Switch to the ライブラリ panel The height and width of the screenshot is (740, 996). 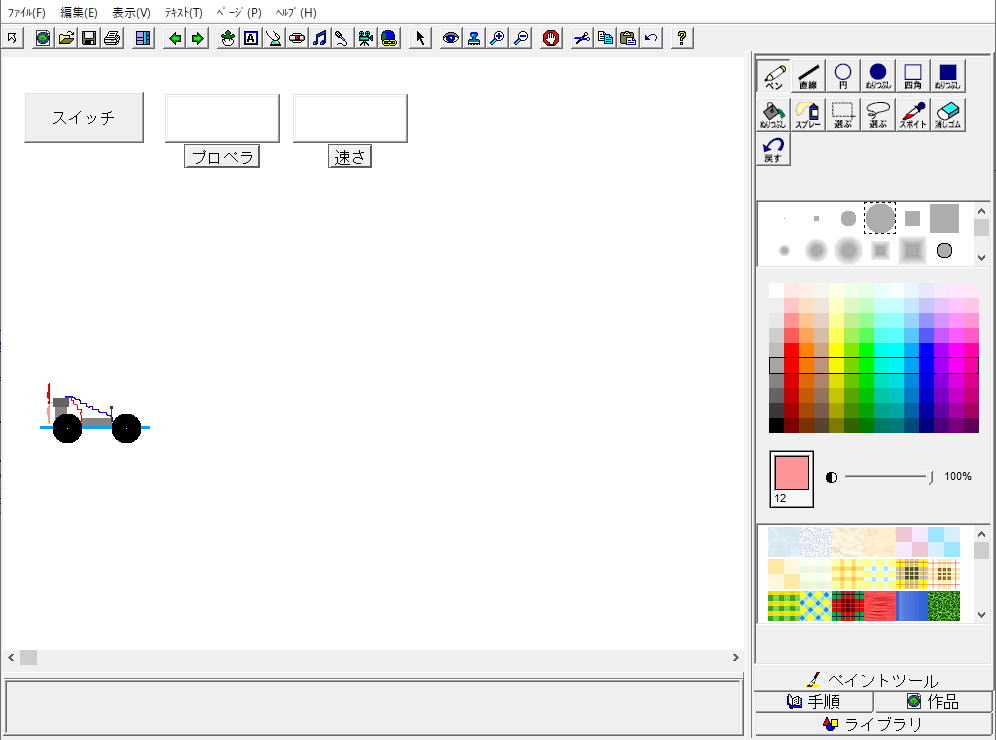click(x=873, y=725)
